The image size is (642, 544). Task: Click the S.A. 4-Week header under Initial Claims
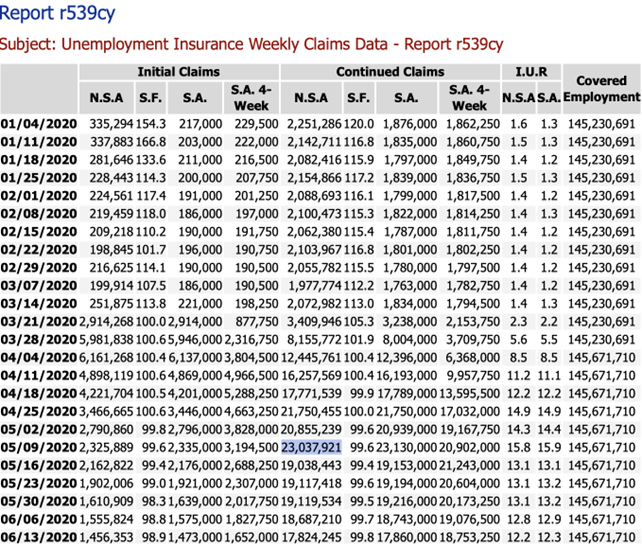click(x=251, y=98)
